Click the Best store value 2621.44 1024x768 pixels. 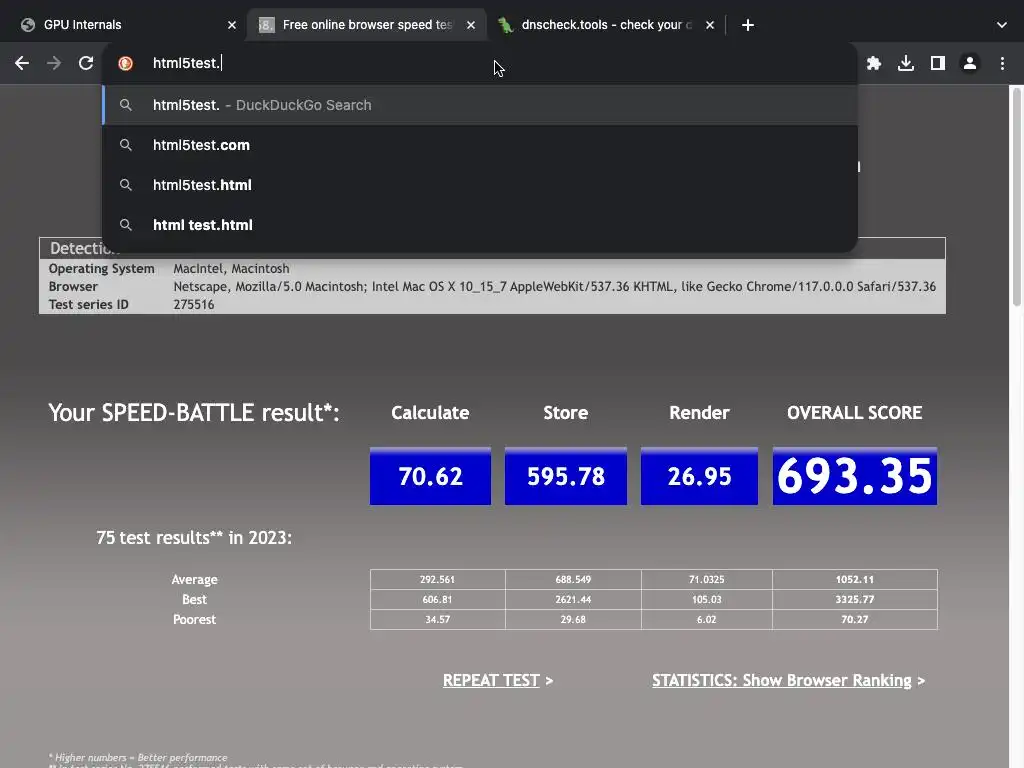point(573,600)
